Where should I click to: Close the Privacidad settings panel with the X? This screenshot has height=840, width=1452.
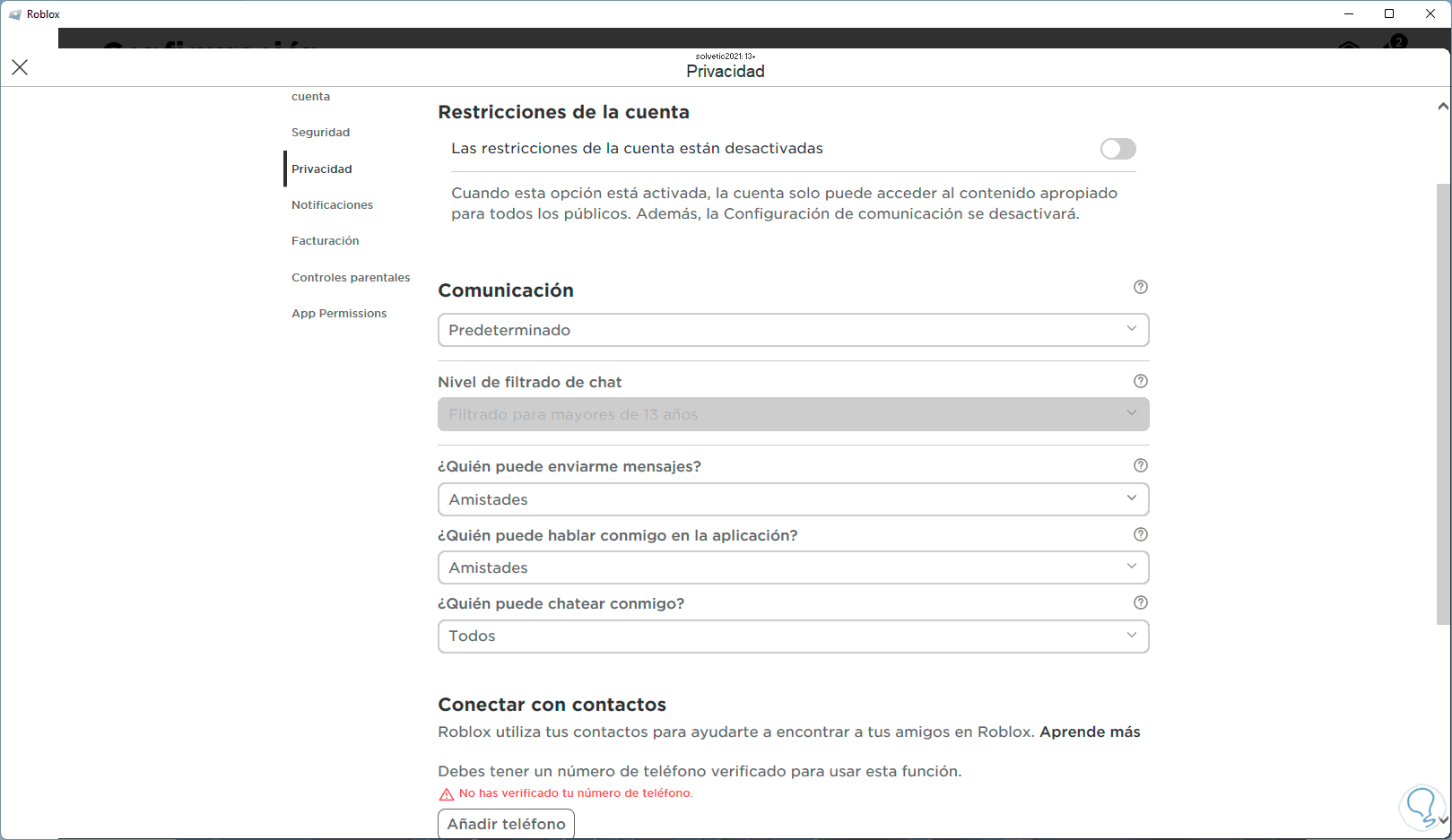(20, 67)
